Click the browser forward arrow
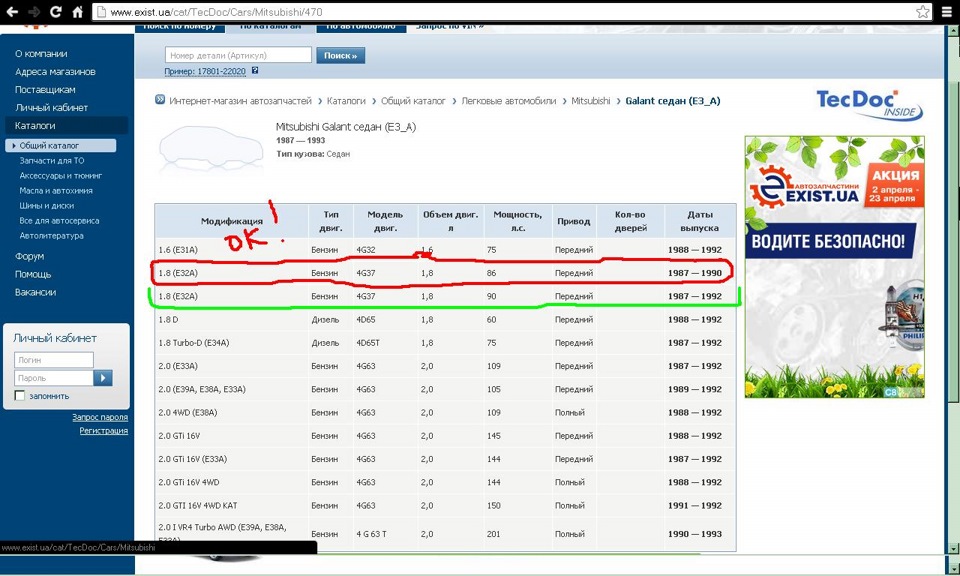Viewport: 960px width, 576px height. pyautogui.click(x=34, y=12)
